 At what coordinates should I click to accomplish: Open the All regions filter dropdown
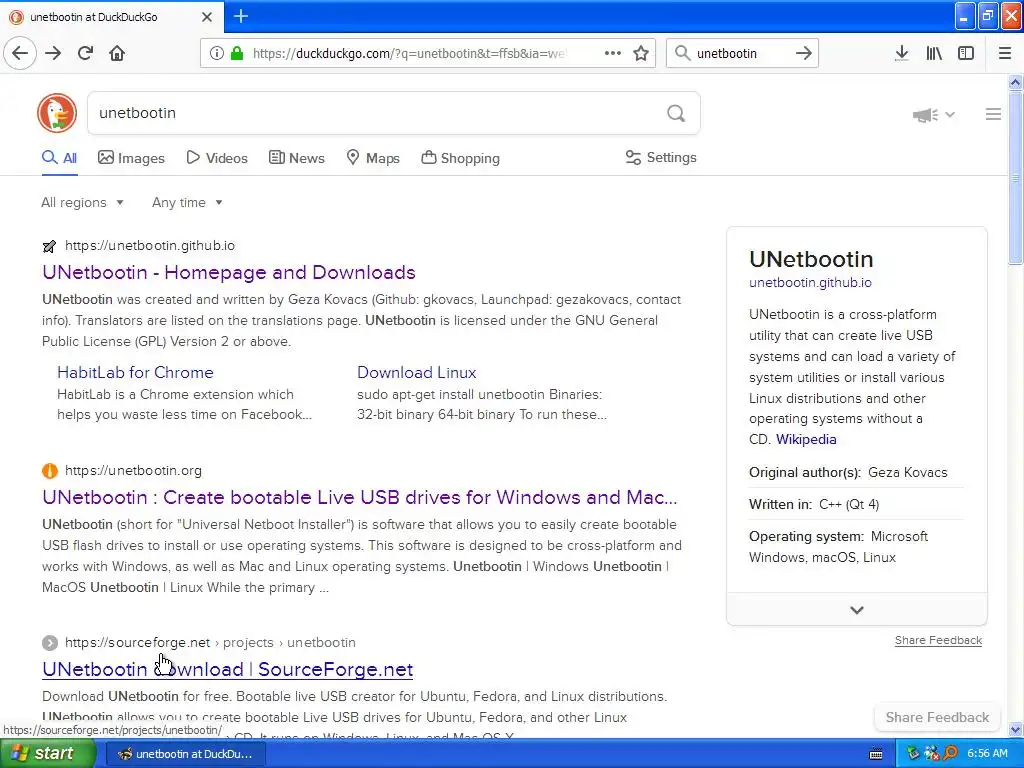(82, 202)
